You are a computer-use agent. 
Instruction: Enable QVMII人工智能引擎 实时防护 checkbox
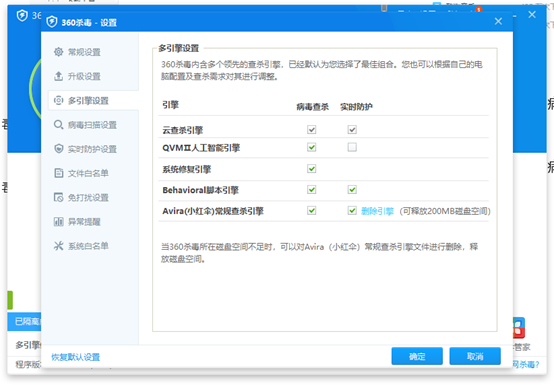[352, 147]
